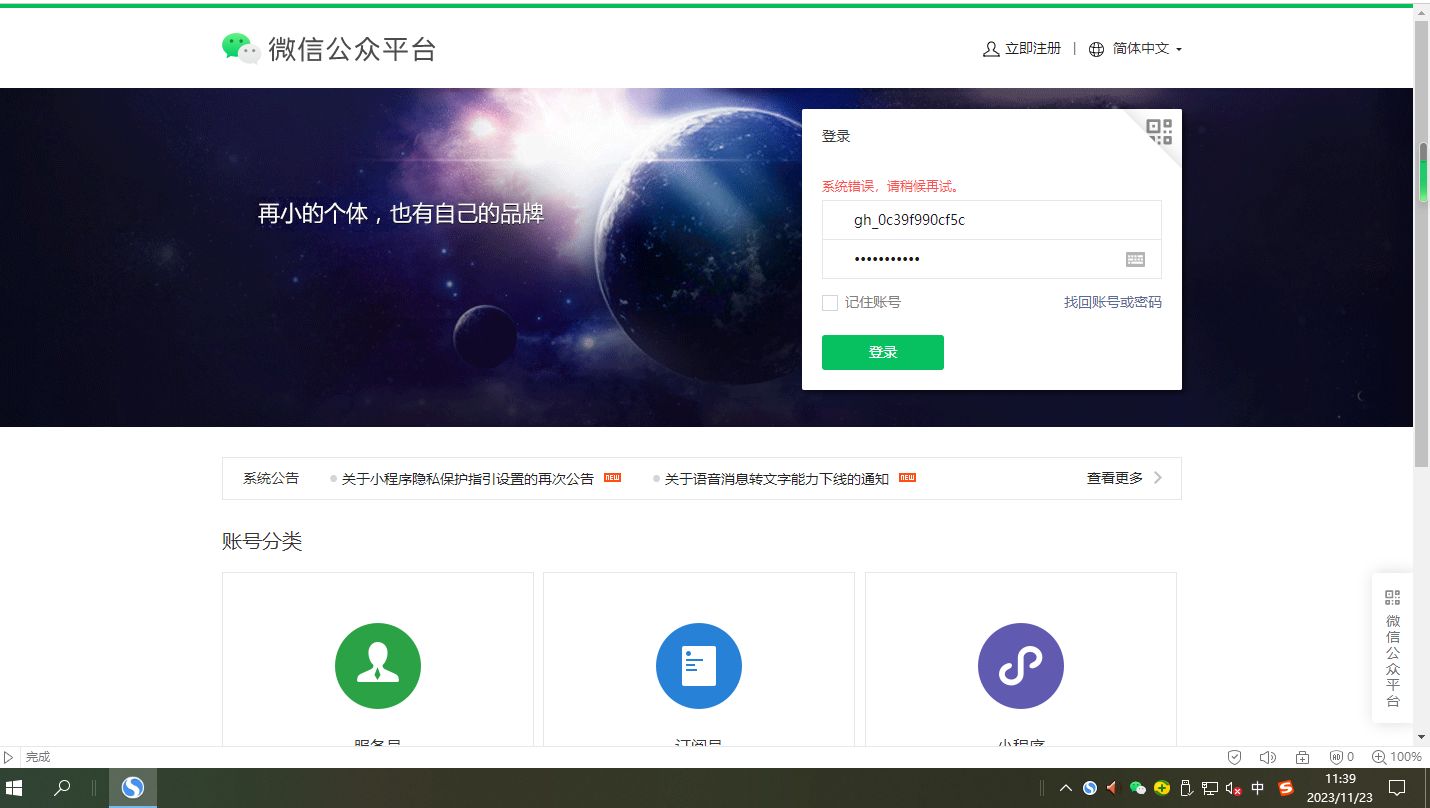Viewport: 1430px width, 808px height.
Task: Click the speaker sound icon in browser status bar
Action: pos(1268,757)
